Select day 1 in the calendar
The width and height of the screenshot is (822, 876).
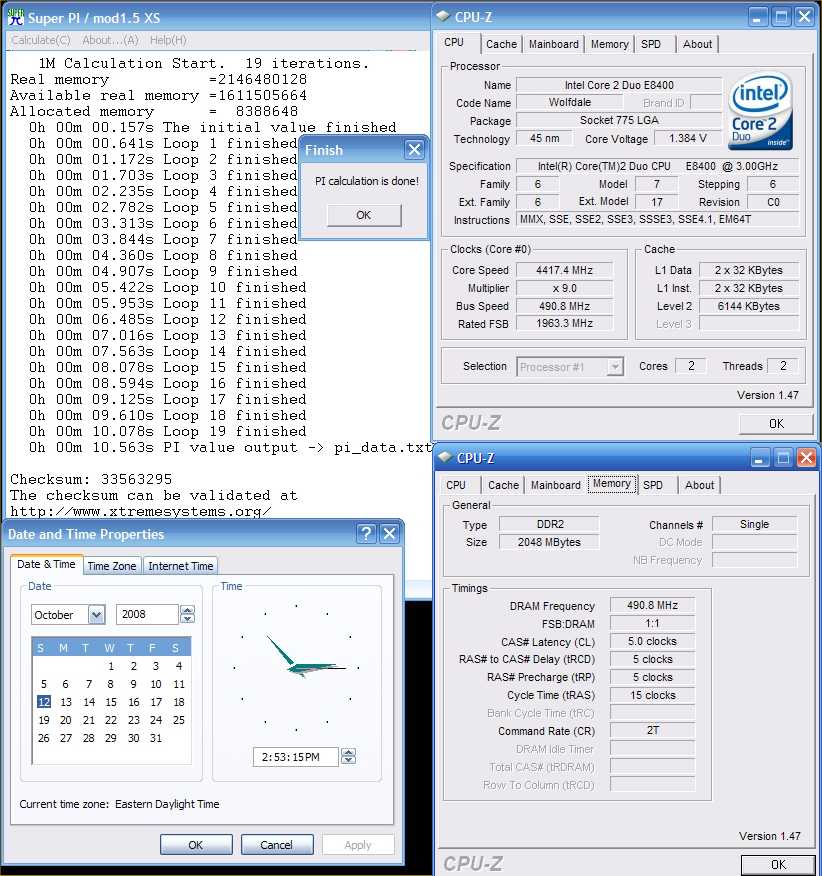(x=111, y=666)
